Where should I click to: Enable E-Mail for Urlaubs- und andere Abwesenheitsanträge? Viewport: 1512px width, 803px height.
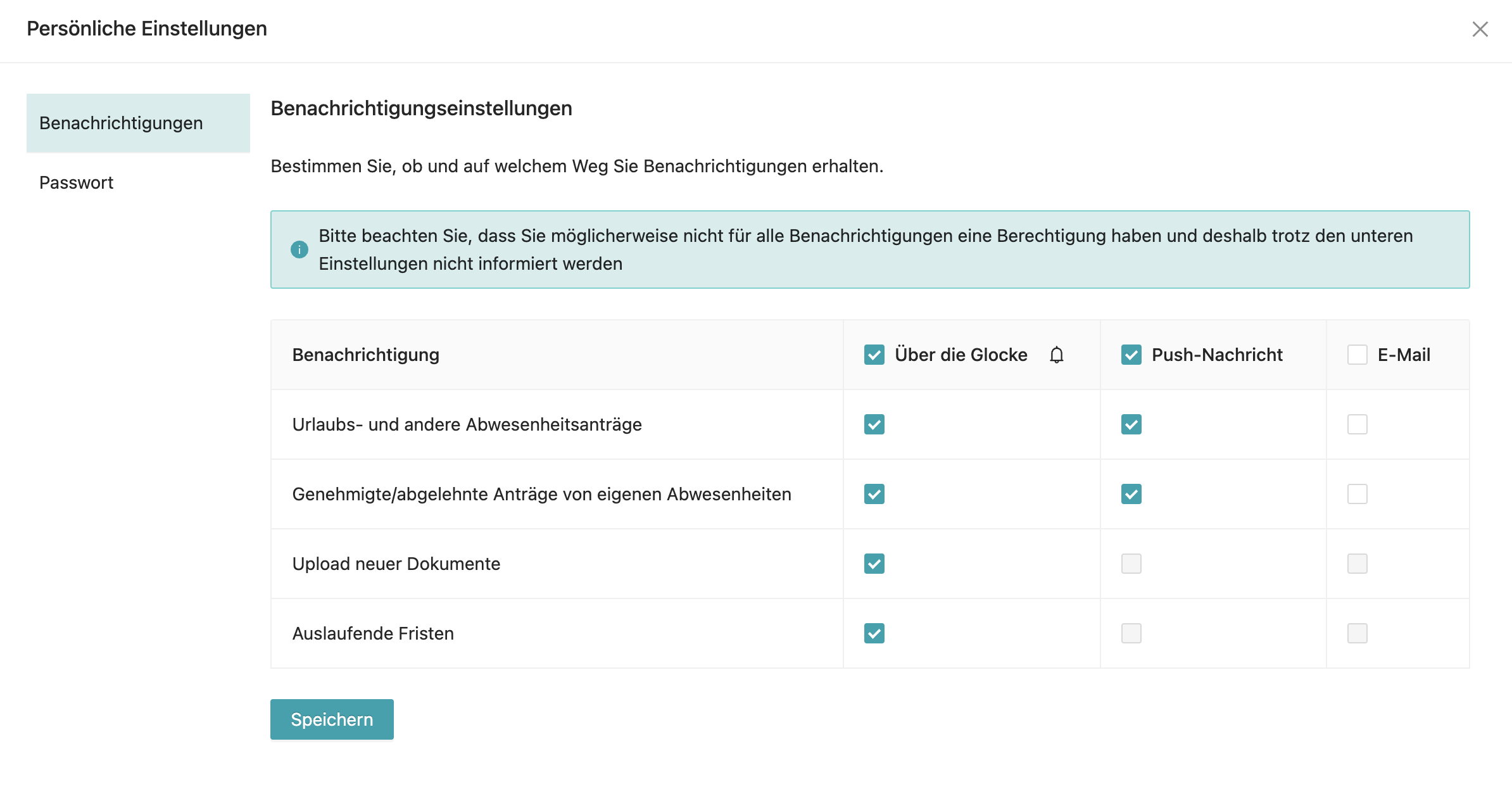click(1356, 424)
